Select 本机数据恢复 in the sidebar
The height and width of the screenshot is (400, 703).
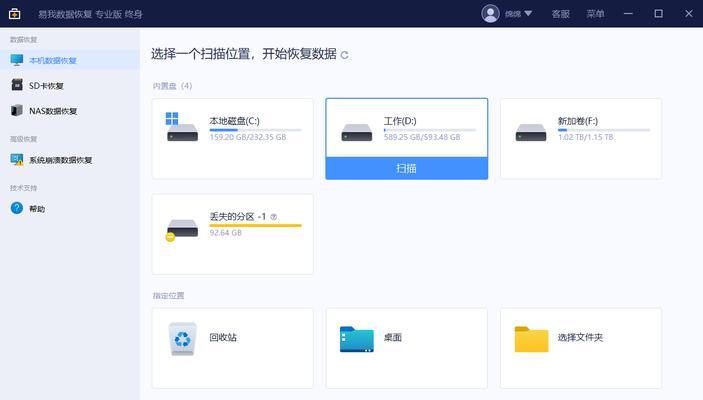(69, 60)
